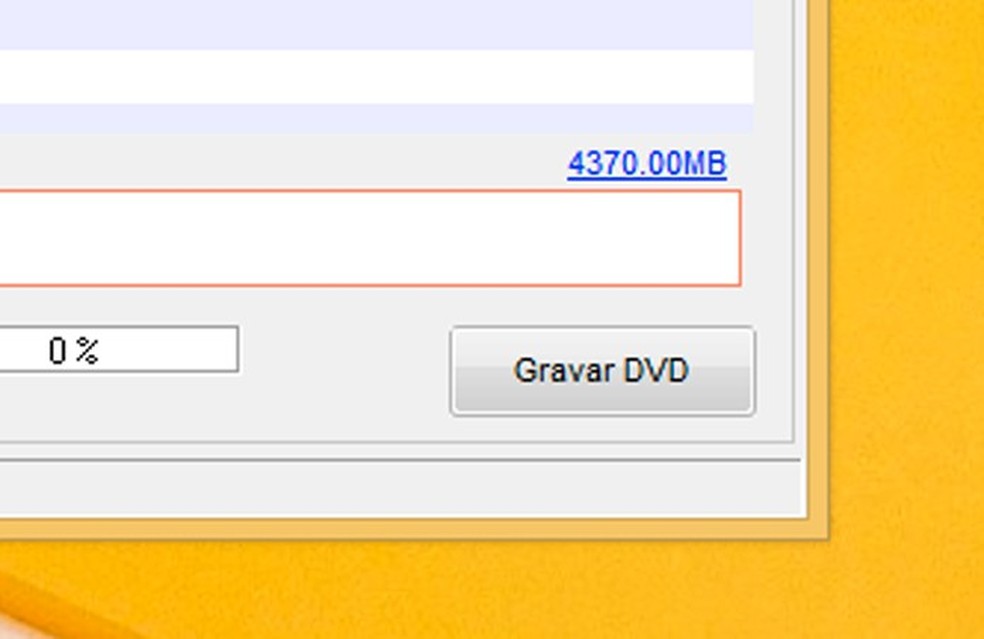Select the white row in file list
The height and width of the screenshot is (639, 984).
point(377,77)
